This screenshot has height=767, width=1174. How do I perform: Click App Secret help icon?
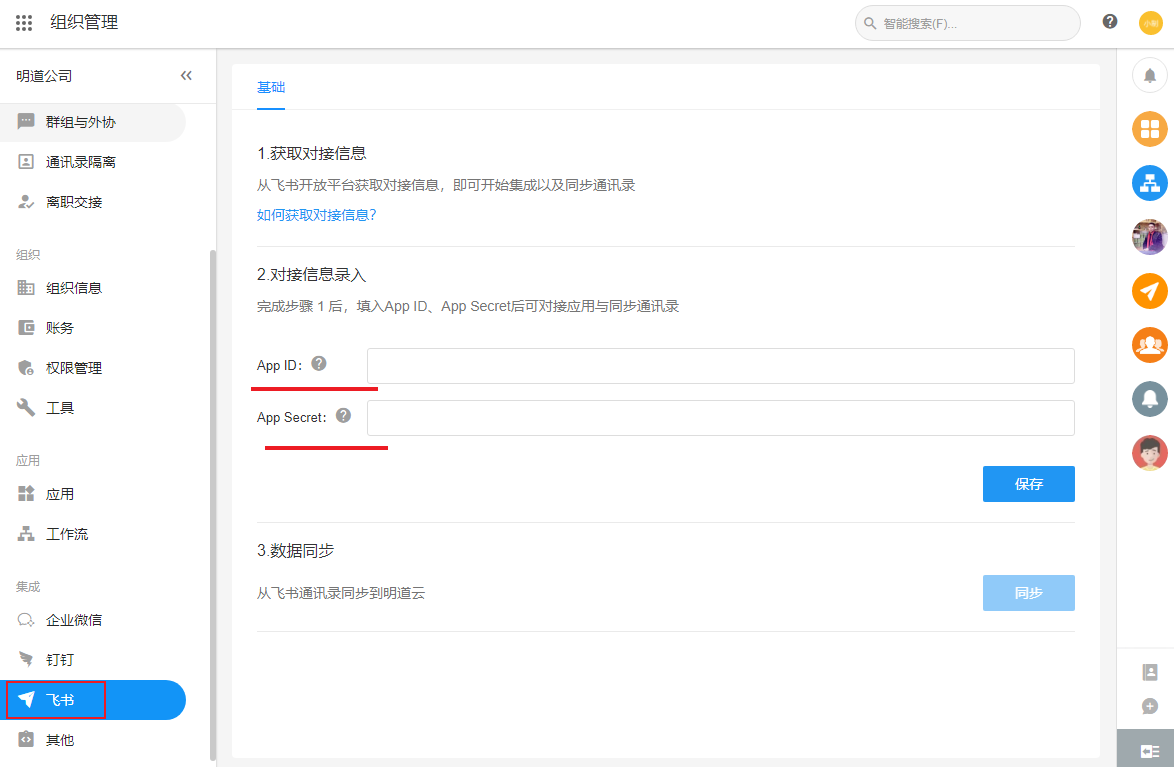tap(344, 416)
